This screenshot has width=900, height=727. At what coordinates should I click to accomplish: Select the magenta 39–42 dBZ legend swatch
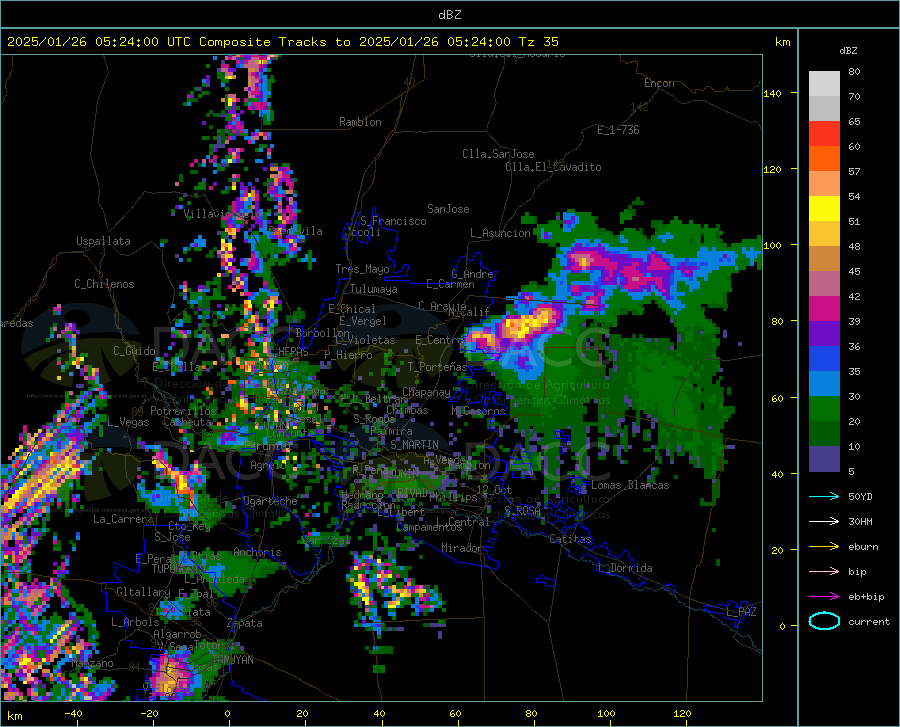click(824, 309)
